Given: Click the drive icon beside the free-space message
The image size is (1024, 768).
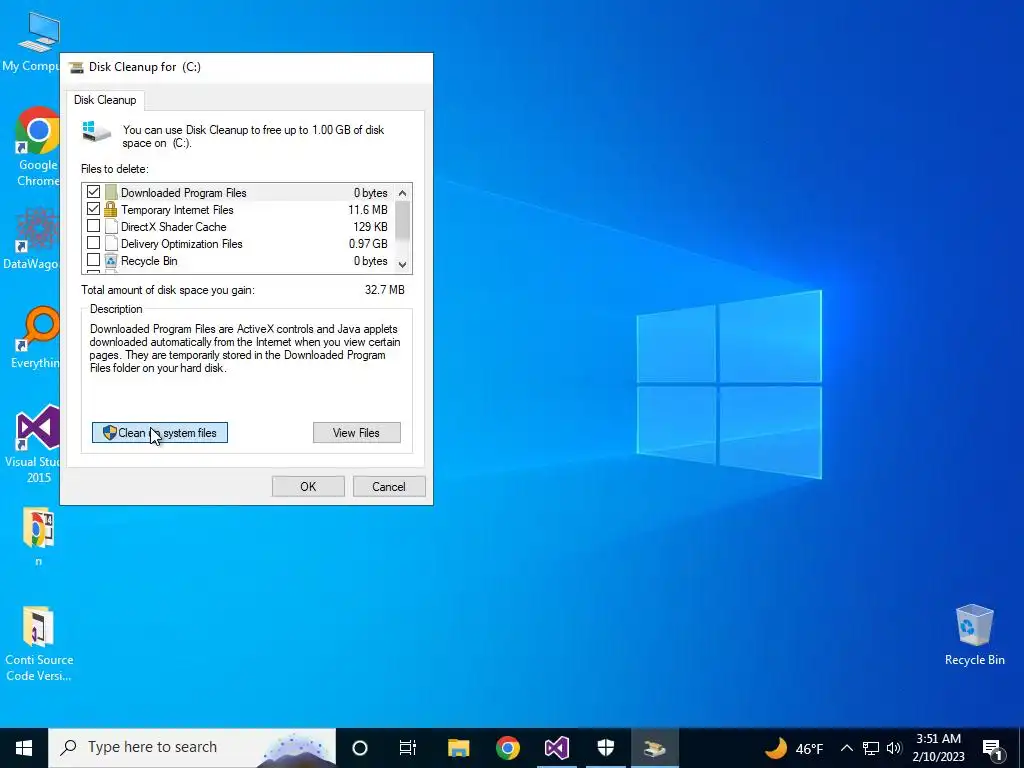Looking at the screenshot, I should coord(97,131).
